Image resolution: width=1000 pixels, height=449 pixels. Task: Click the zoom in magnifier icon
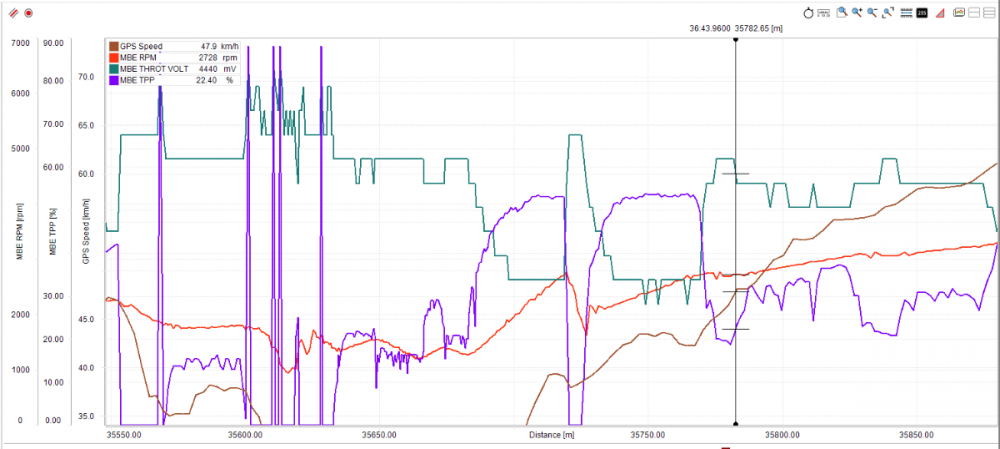[x=858, y=12]
